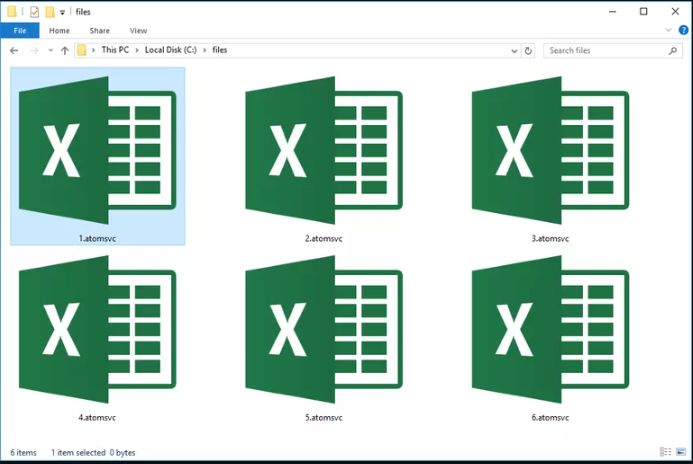Switch to large icons view in the status bar

pos(681,452)
